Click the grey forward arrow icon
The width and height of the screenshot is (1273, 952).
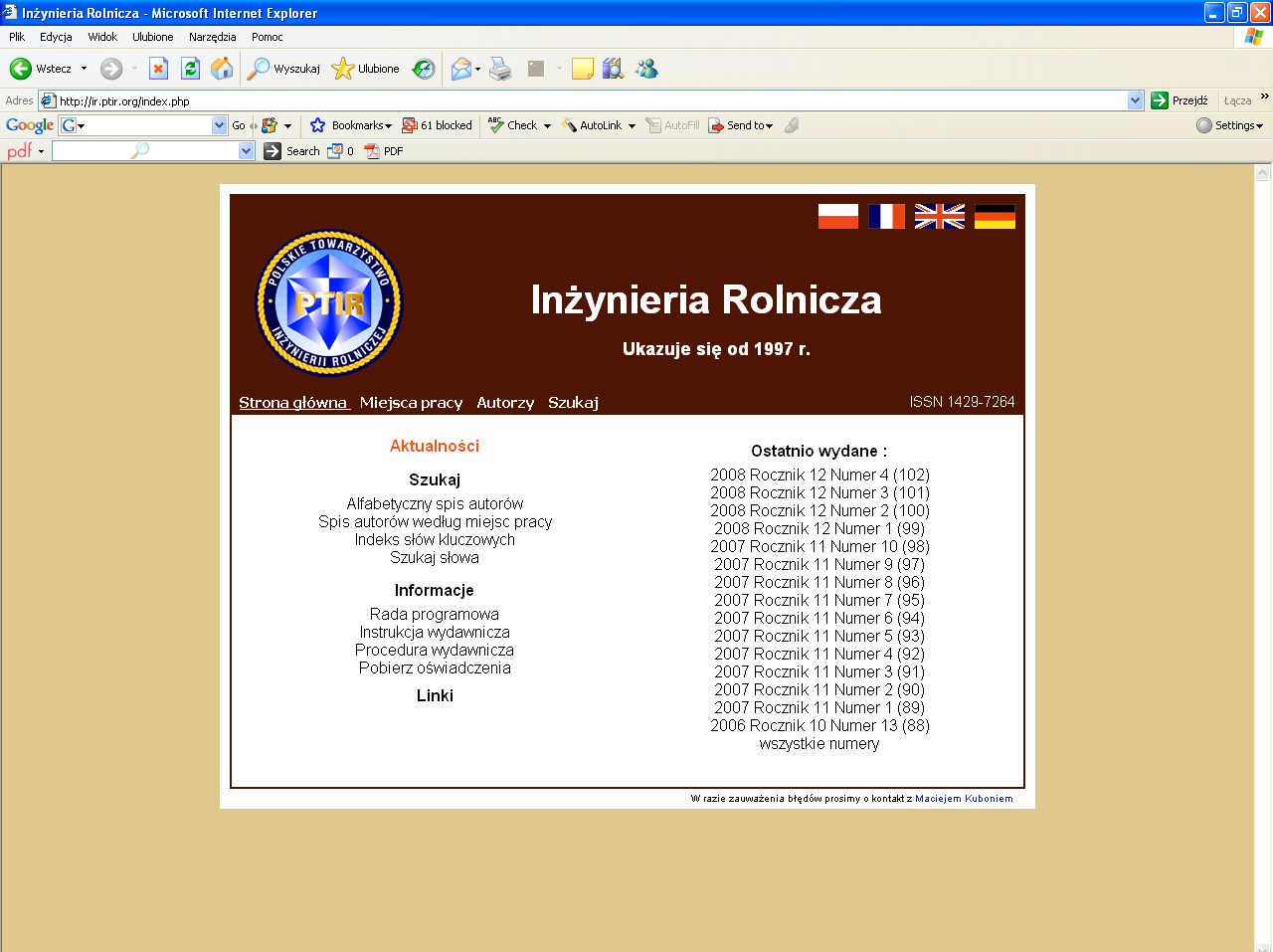[111, 69]
